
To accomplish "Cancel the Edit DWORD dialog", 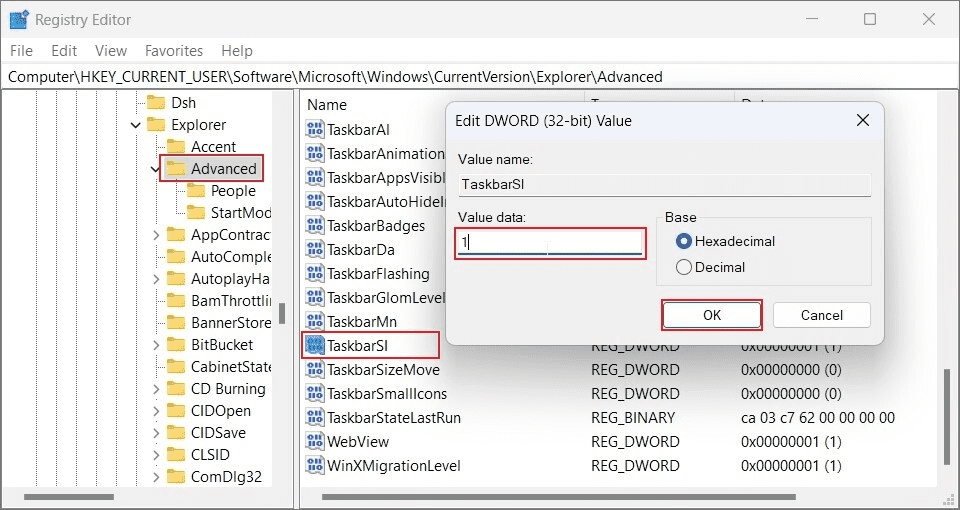I will click(x=822, y=315).
